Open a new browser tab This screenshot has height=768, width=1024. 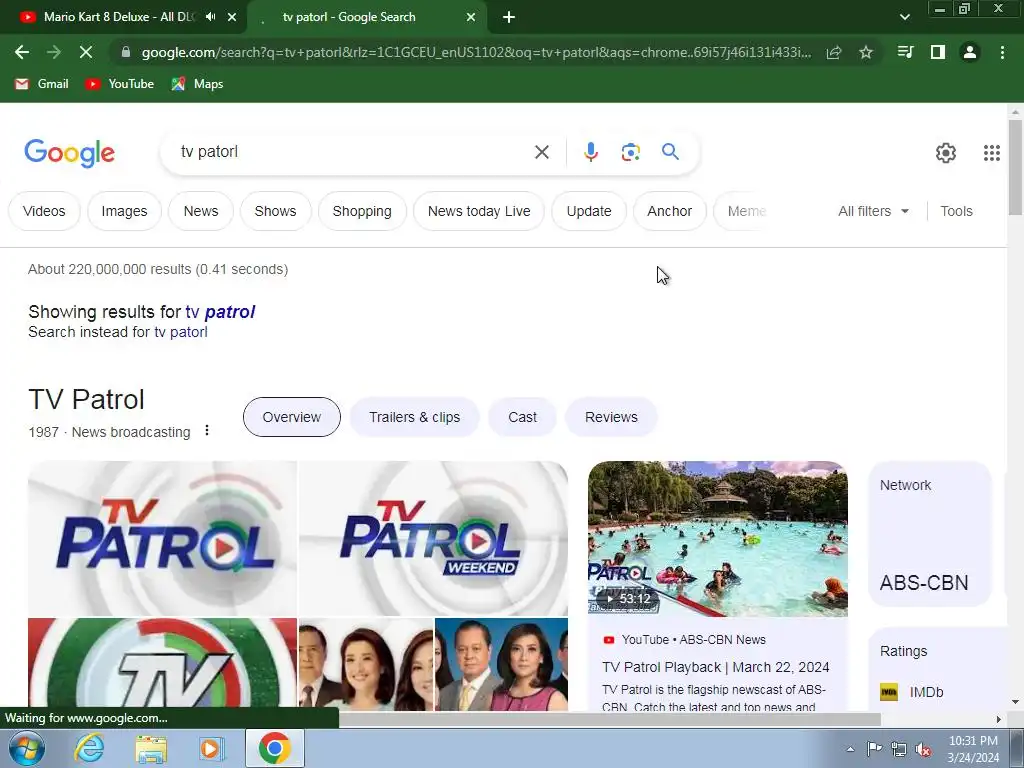tap(509, 17)
